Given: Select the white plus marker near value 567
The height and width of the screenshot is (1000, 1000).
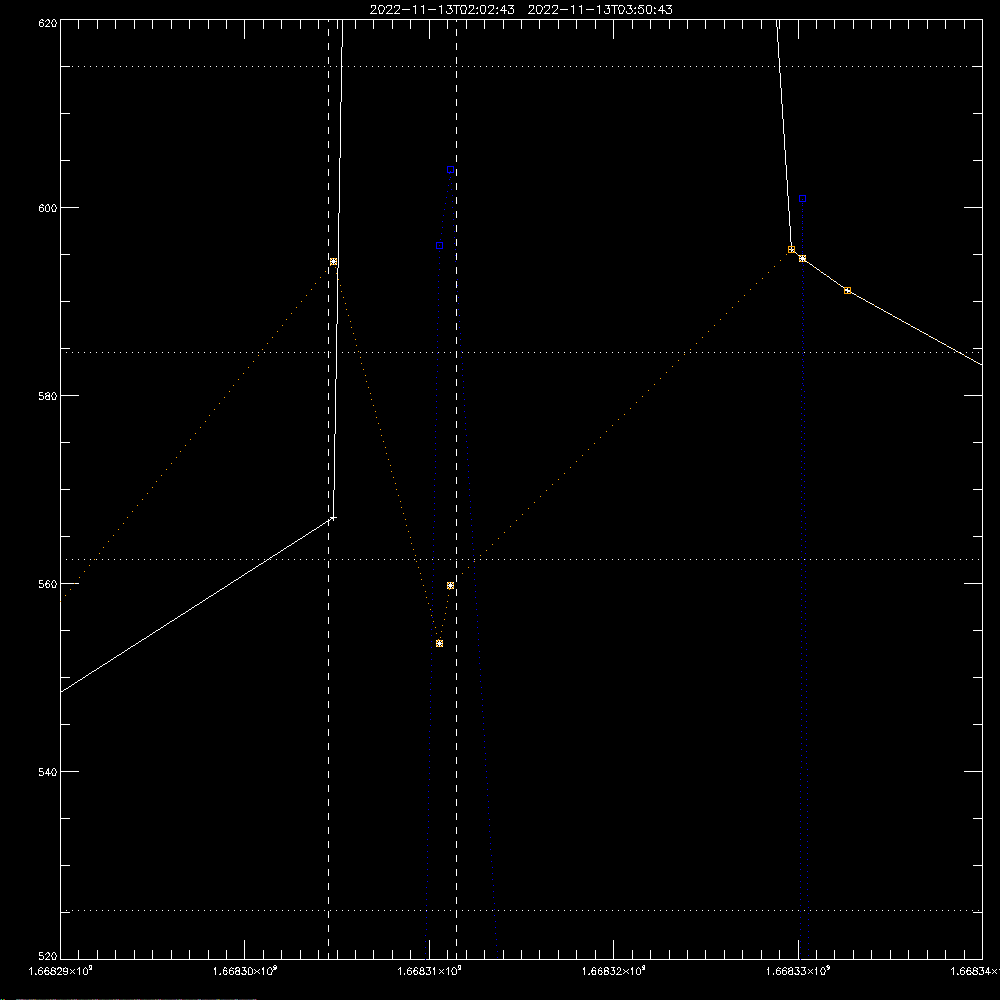Looking at the screenshot, I should tap(333, 518).
